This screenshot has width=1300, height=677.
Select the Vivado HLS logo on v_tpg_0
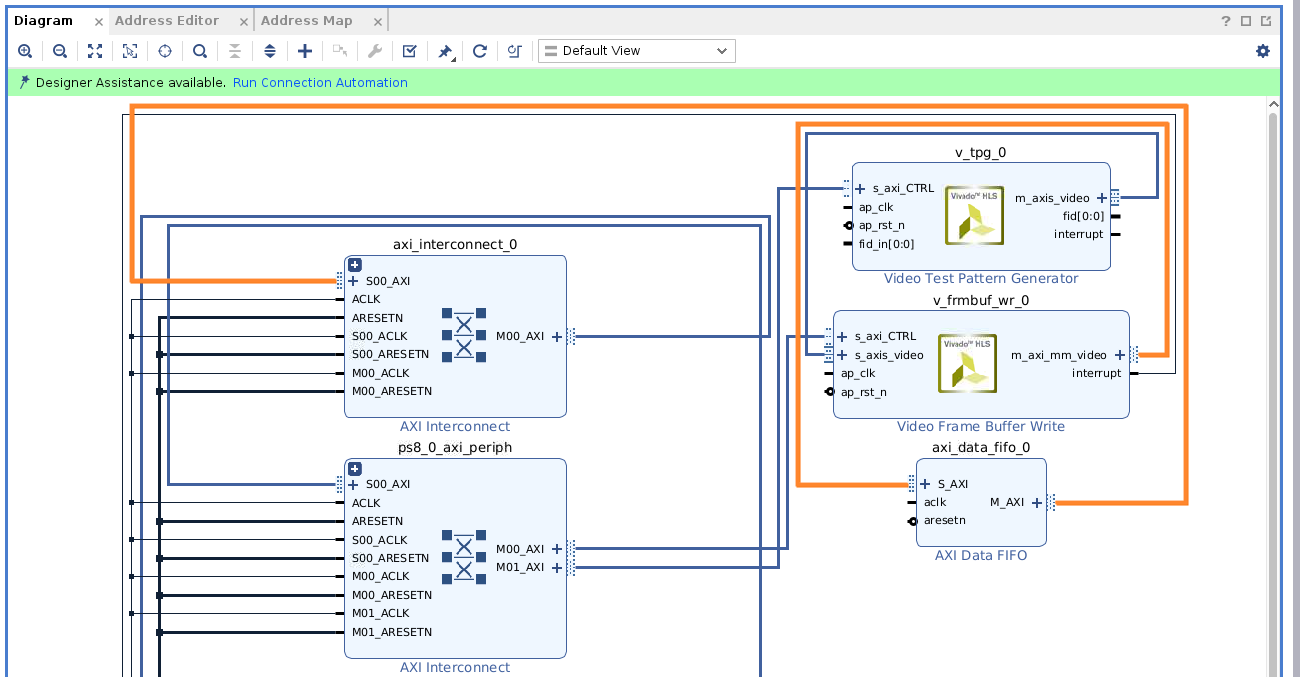pos(974,215)
